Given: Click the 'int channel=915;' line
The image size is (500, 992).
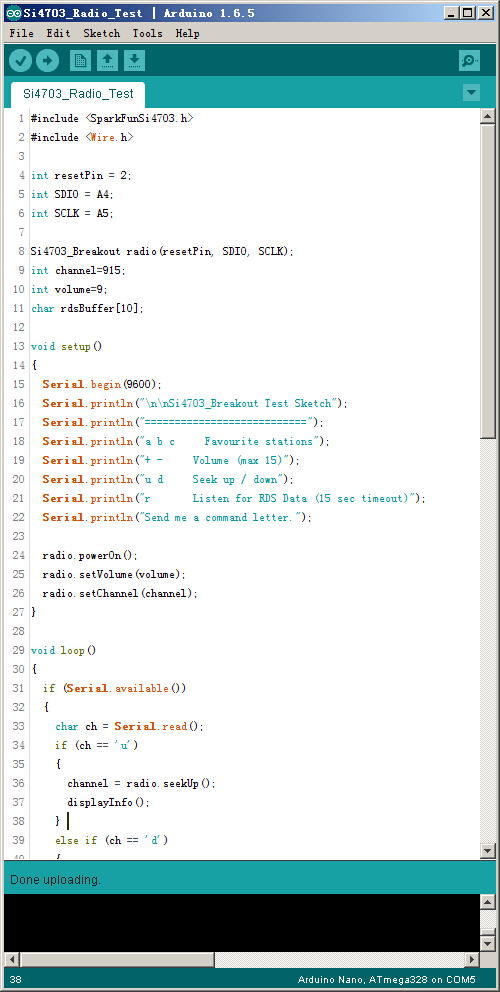Looking at the screenshot, I should point(78,270).
